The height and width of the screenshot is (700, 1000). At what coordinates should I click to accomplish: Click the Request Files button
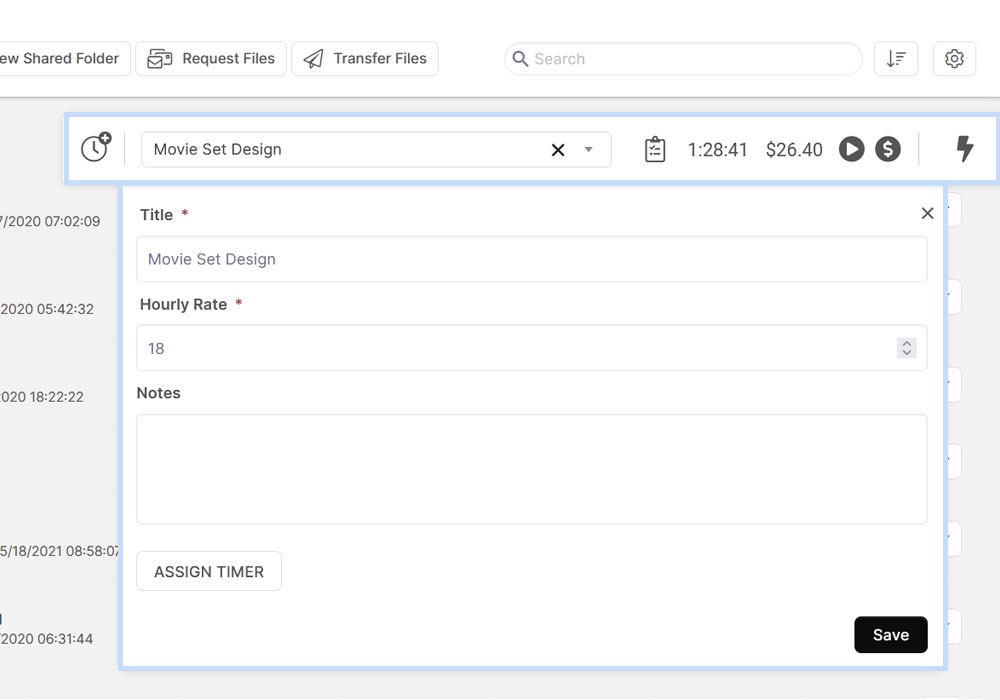tap(211, 59)
